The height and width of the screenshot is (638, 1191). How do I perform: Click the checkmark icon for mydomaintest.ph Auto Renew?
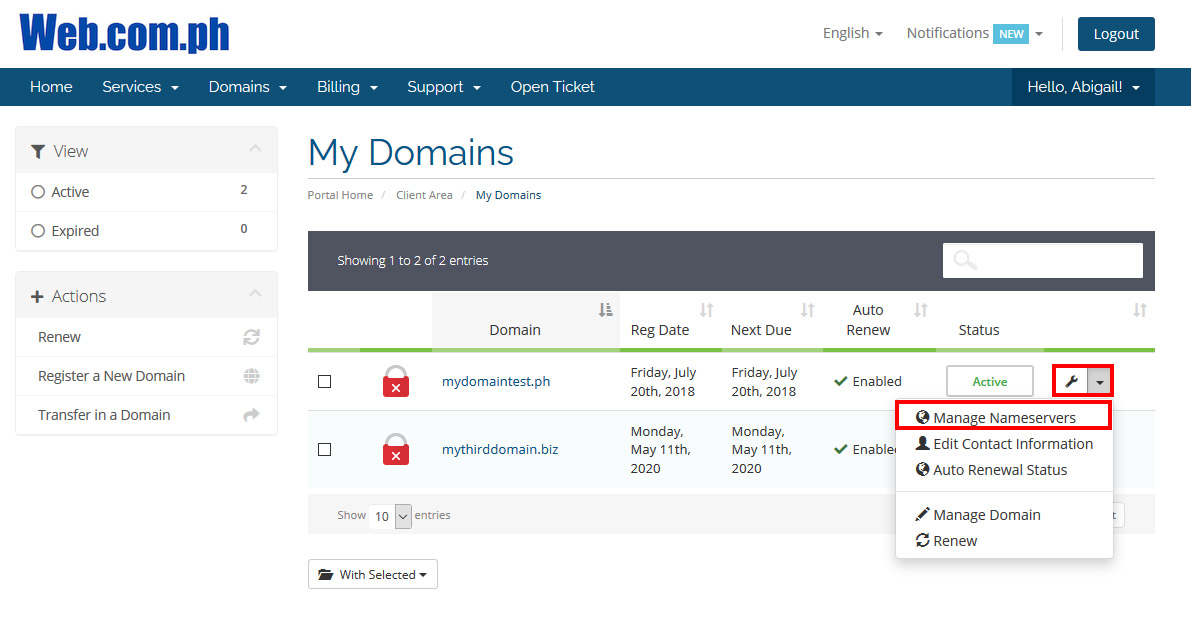click(x=841, y=381)
